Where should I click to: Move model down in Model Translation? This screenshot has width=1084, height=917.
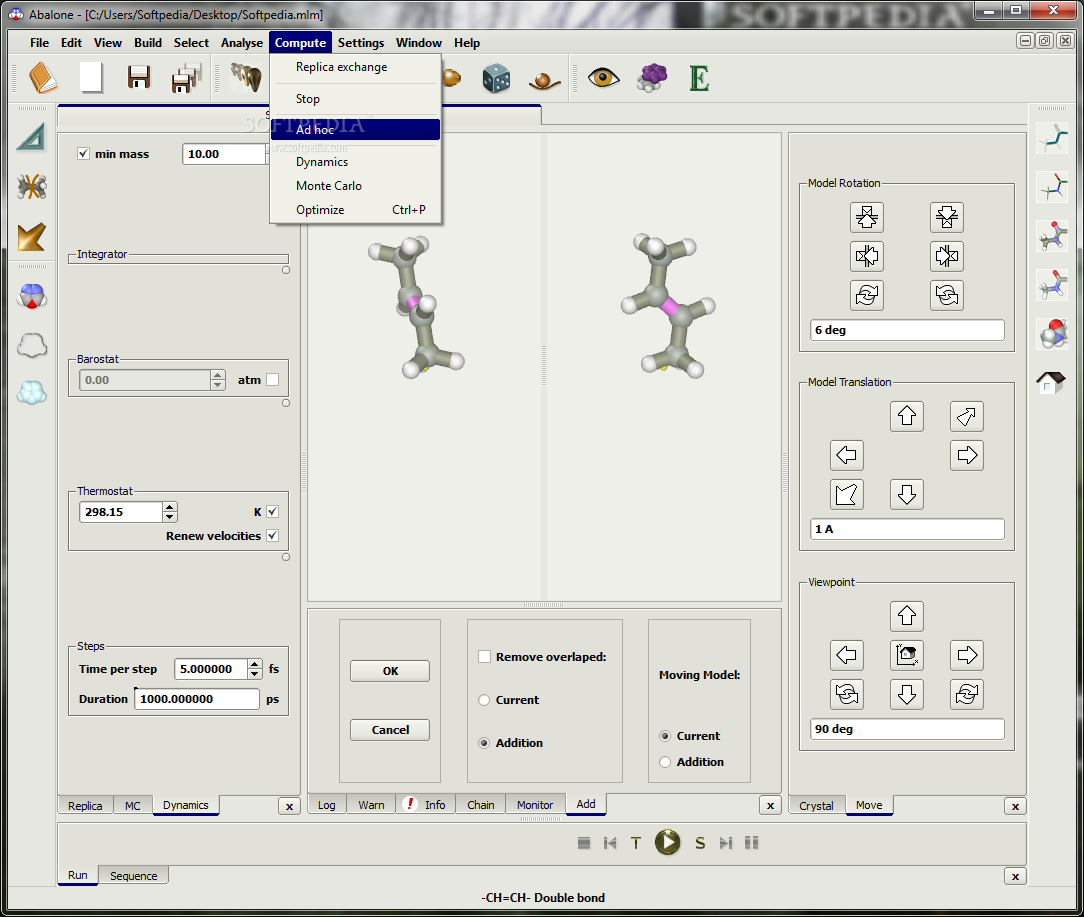coord(906,494)
